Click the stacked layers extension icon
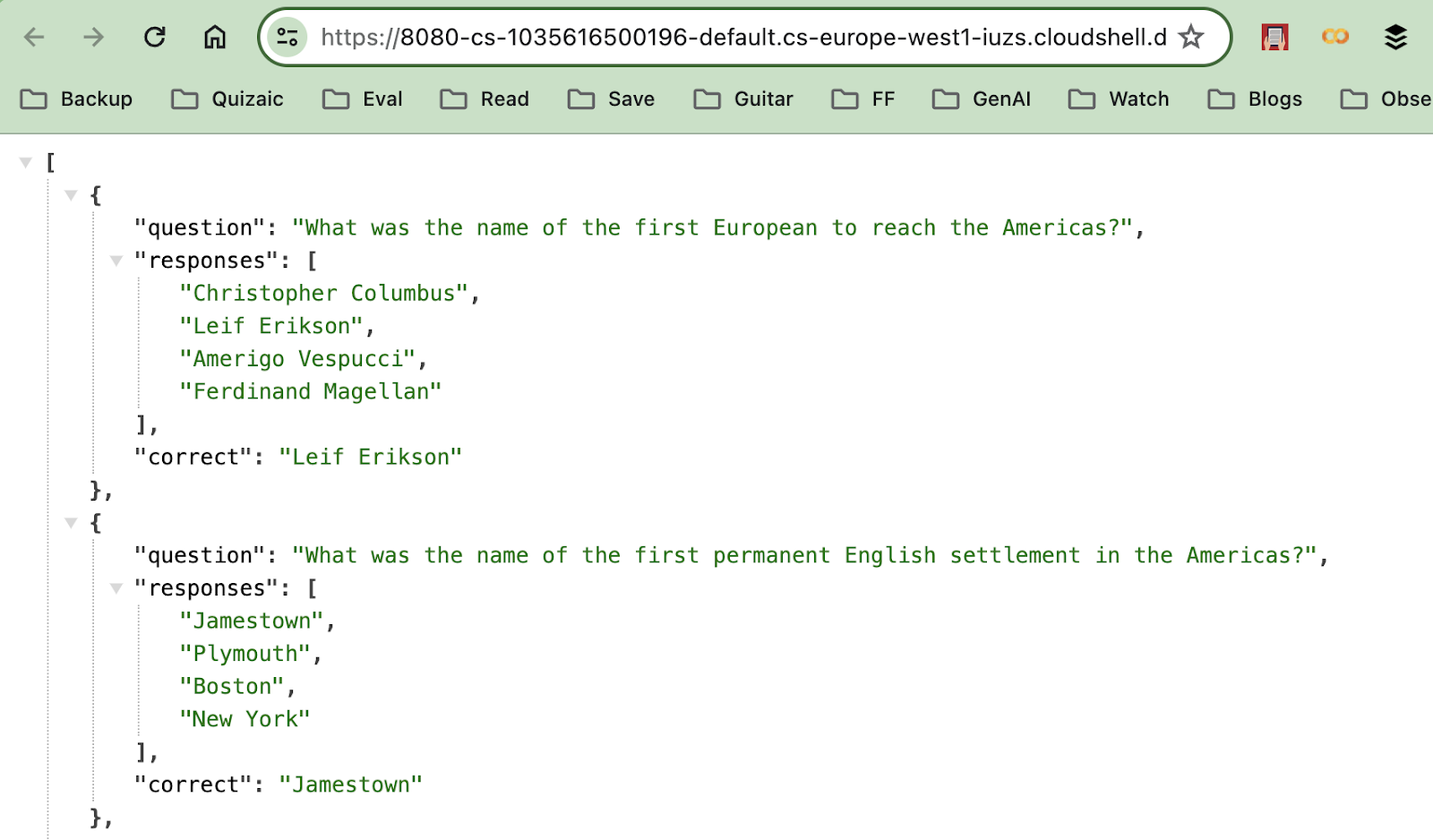Viewport: 1433px width, 840px height. 1395,37
